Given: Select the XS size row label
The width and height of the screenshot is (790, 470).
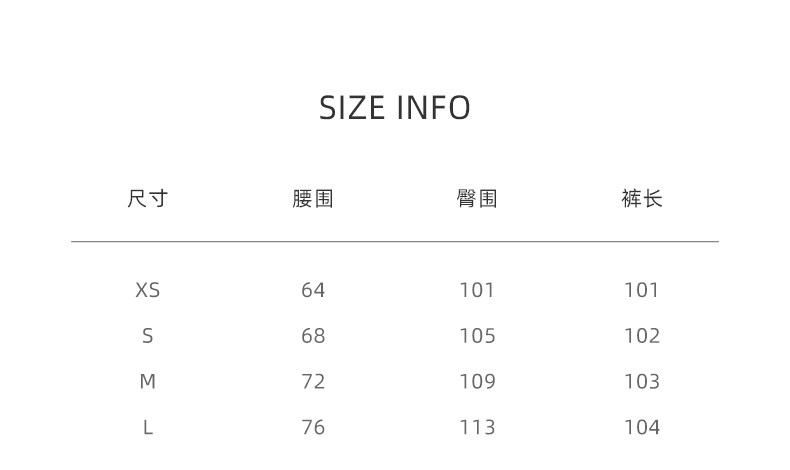Looking at the screenshot, I should [x=147, y=290].
